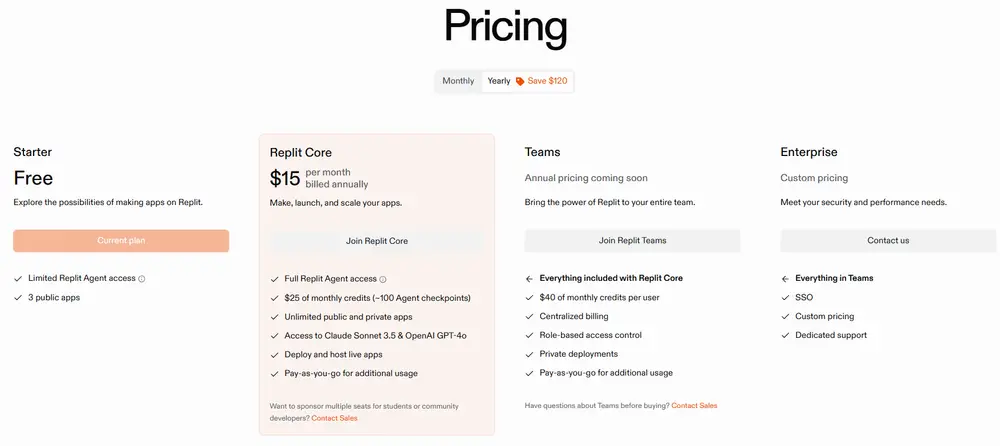Click checkmark beside Centralized billing
Screen dimensions: 1000x446
click(x=529, y=316)
